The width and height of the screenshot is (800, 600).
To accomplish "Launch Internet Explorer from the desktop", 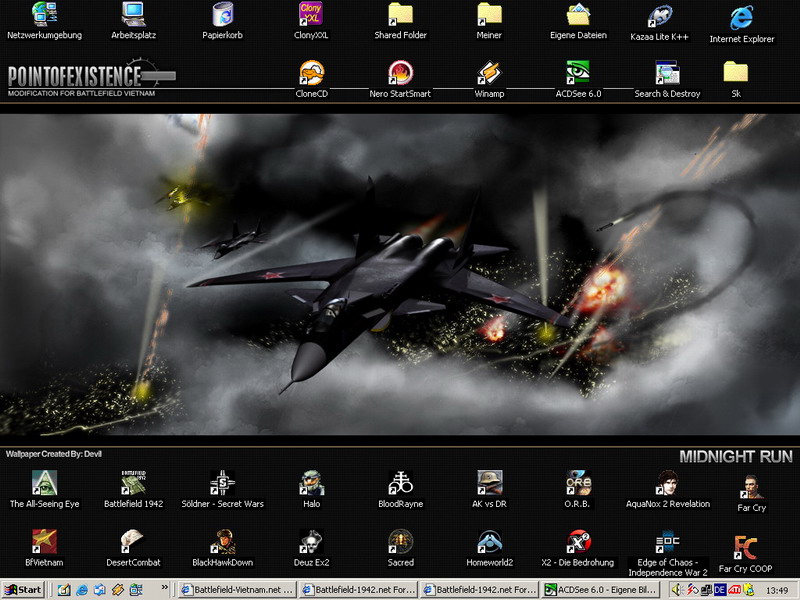I will (x=742, y=24).
